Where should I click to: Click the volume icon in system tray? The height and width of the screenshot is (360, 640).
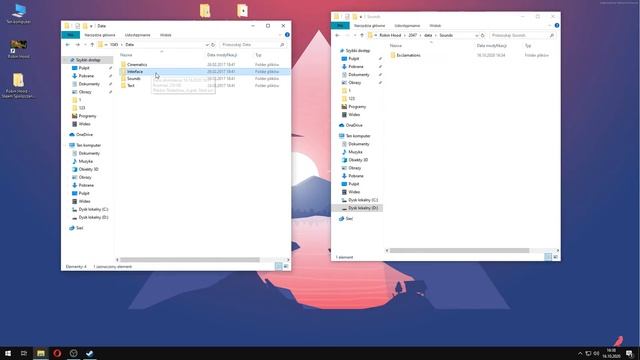[596, 353]
